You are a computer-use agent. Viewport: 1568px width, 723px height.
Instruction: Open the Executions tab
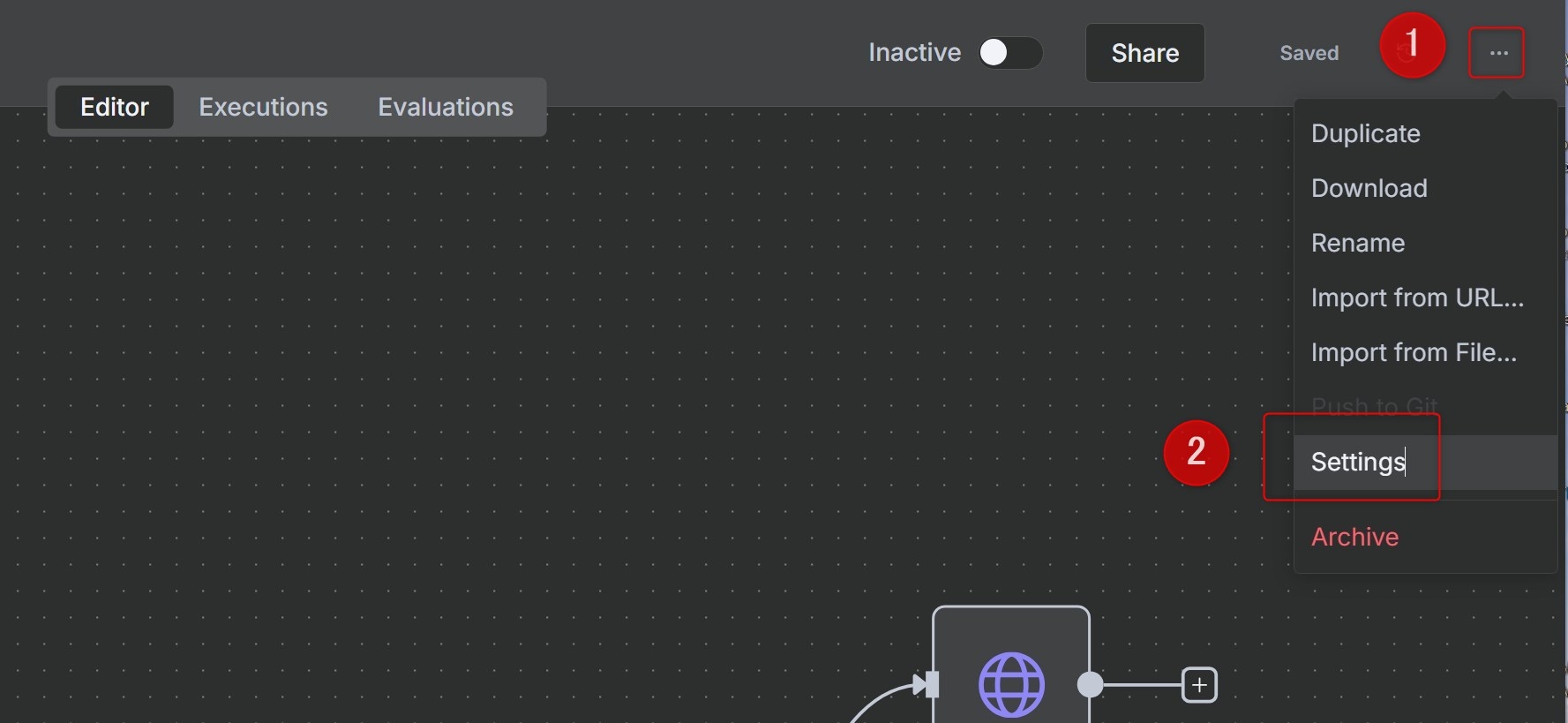click(x=263, y=107)
